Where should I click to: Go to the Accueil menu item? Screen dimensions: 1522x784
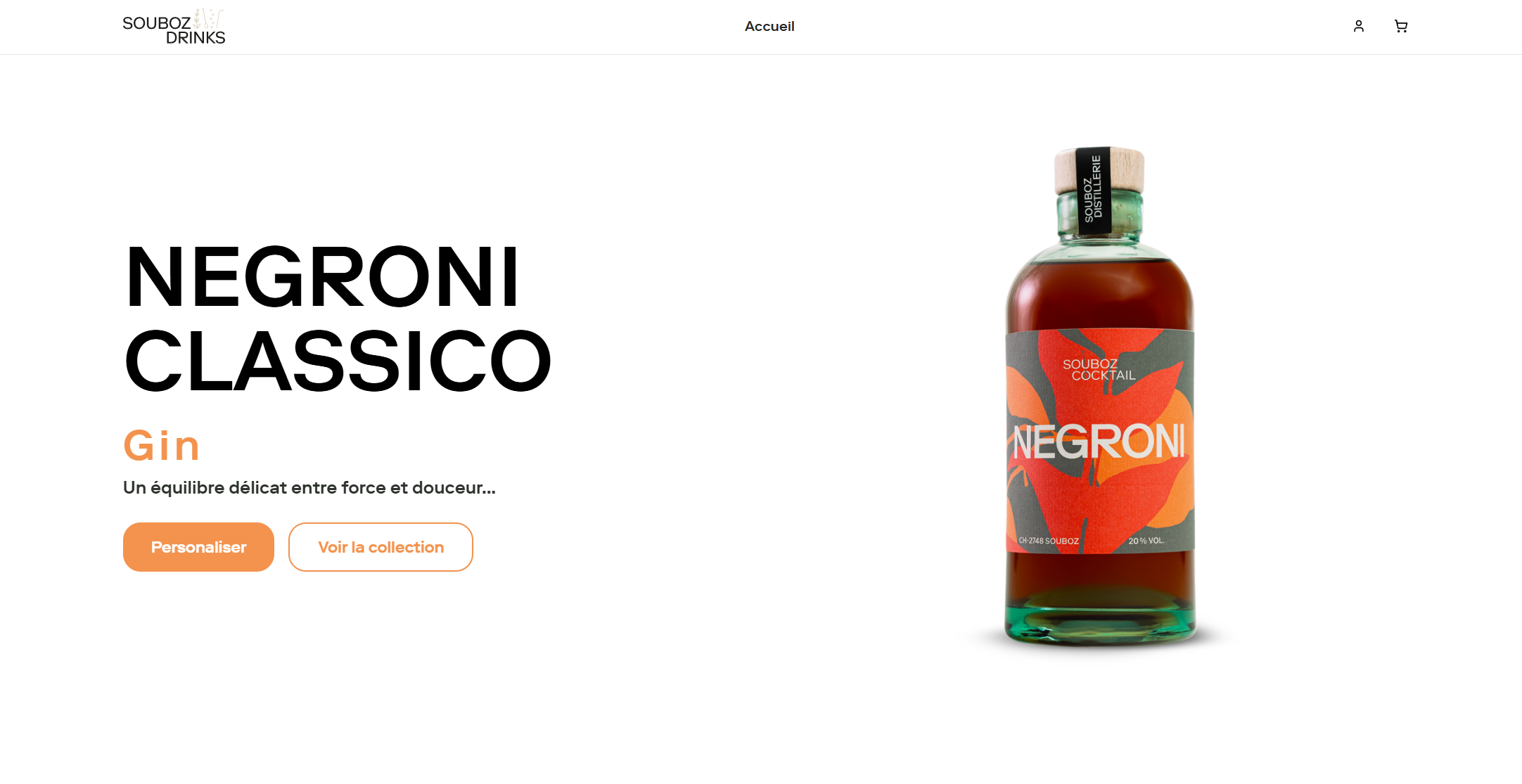[769, 26]
